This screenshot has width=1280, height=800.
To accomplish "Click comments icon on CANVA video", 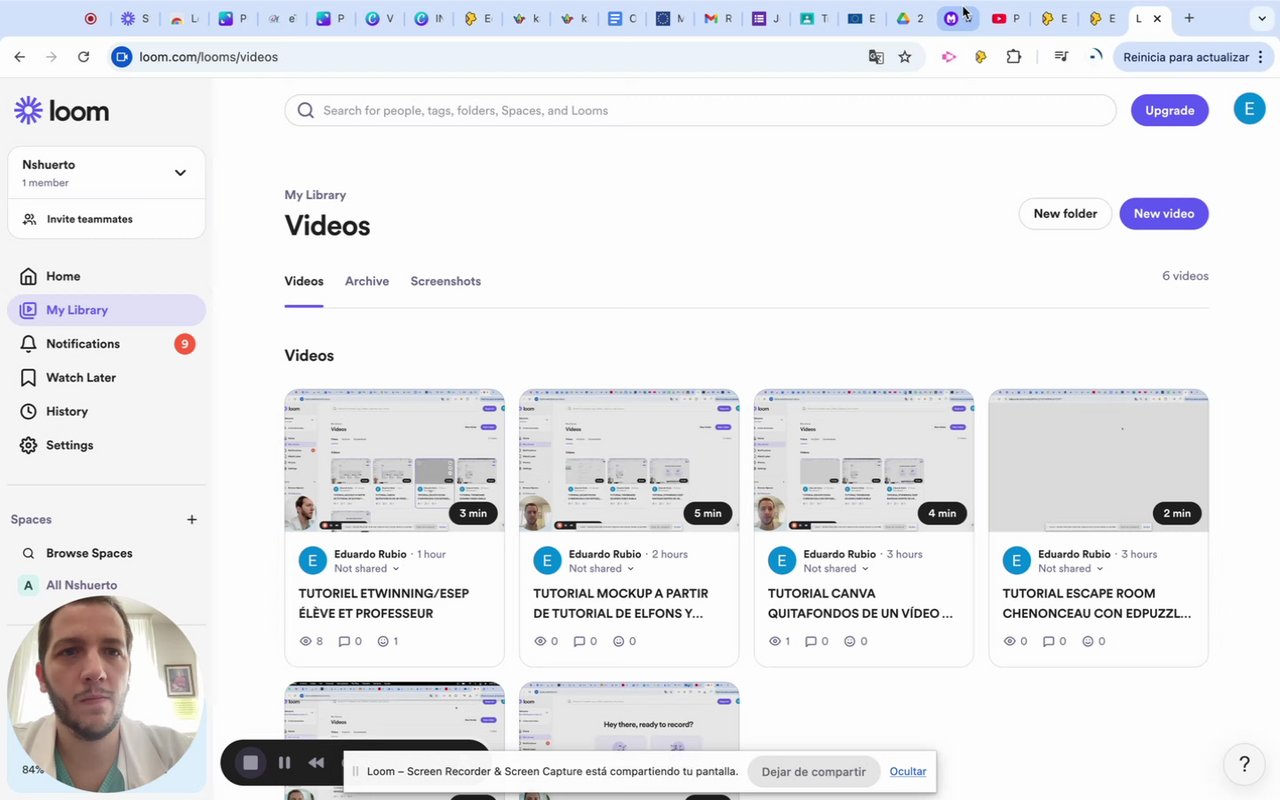I will [811, 642].
